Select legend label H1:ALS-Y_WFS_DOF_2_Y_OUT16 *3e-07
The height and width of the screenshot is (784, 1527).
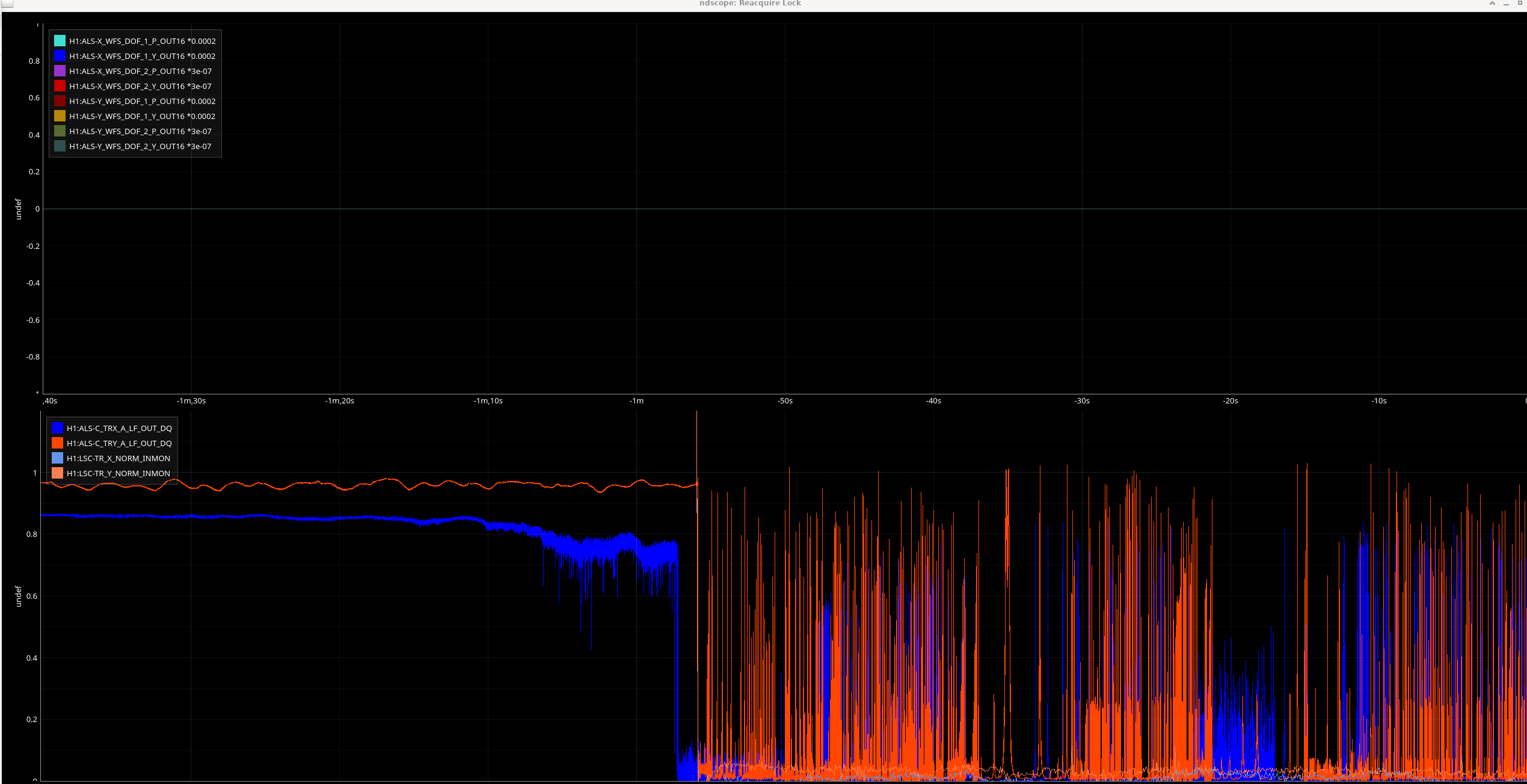[x=140, y=146]
